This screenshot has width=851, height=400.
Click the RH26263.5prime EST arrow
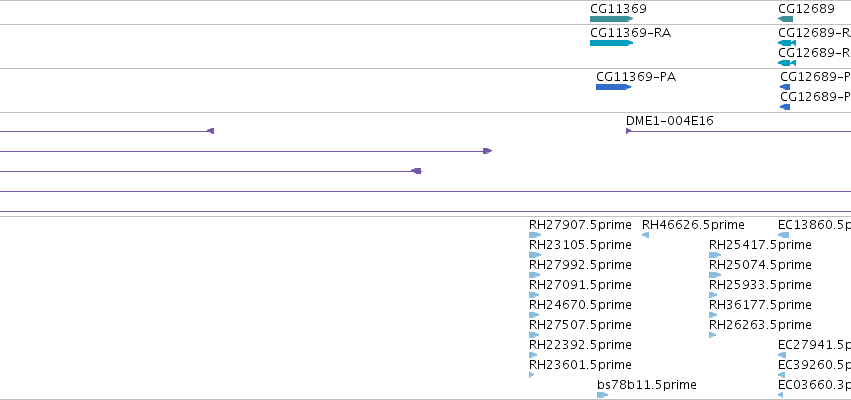pos(713,335)
